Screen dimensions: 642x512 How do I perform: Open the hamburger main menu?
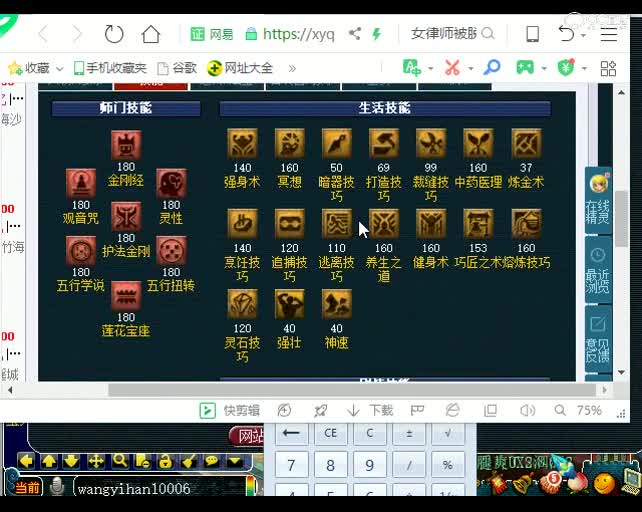click(x=608, y=34)
